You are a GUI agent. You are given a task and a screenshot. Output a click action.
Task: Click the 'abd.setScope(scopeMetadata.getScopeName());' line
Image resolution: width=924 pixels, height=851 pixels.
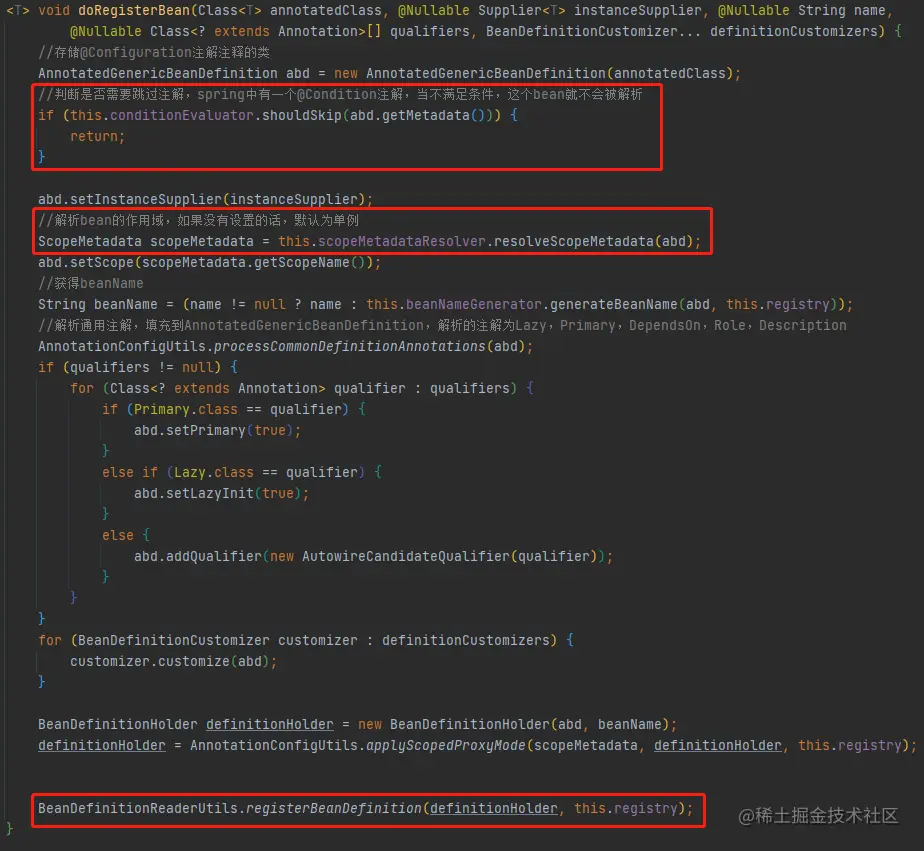[x=209, y=262]
